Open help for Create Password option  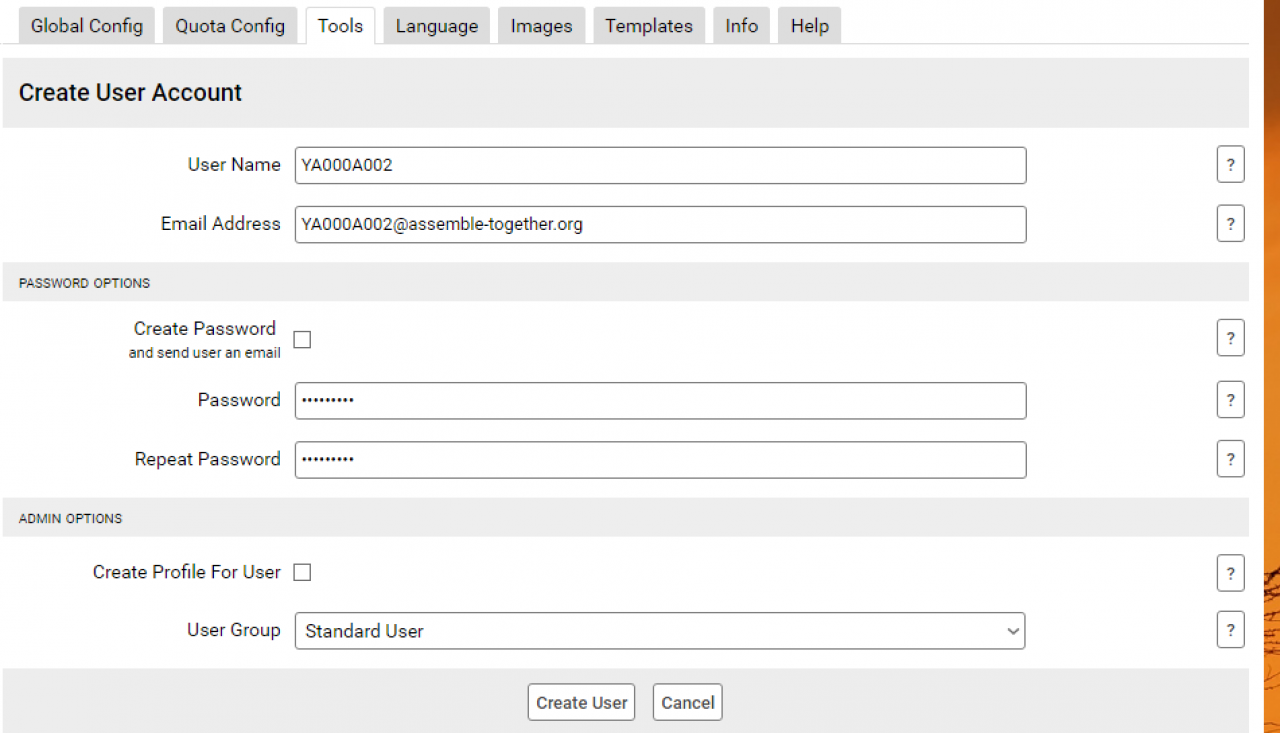coord(1230,338)
